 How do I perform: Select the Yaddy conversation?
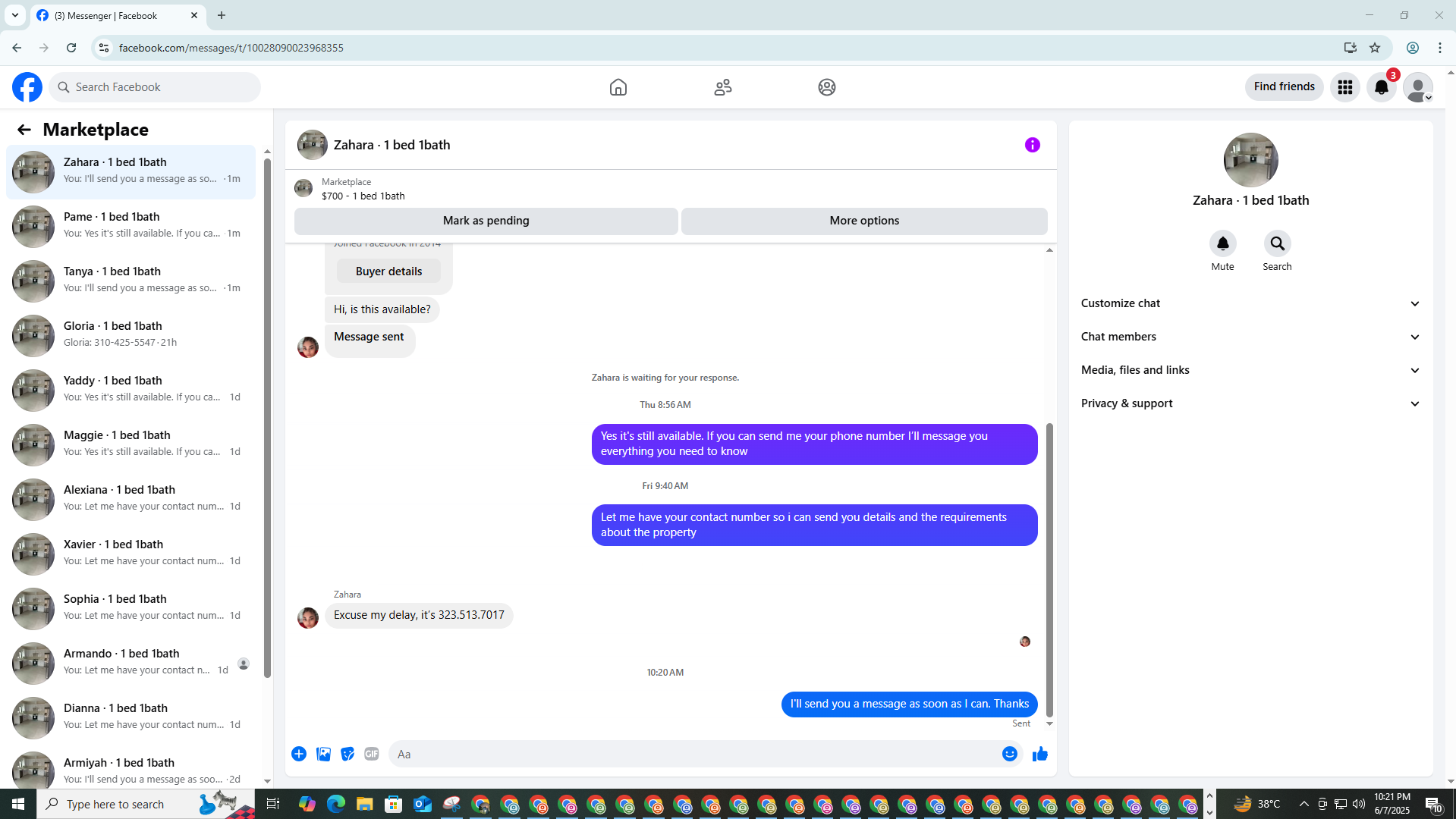point(131,389)
